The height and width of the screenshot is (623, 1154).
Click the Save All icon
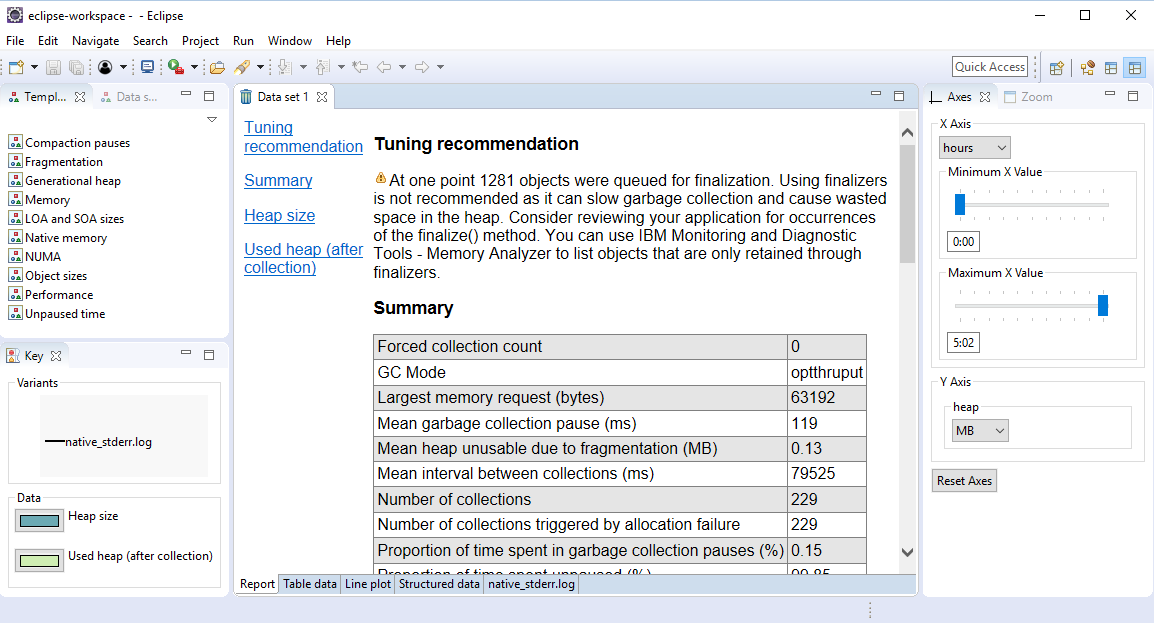click(x=76, y=68)
